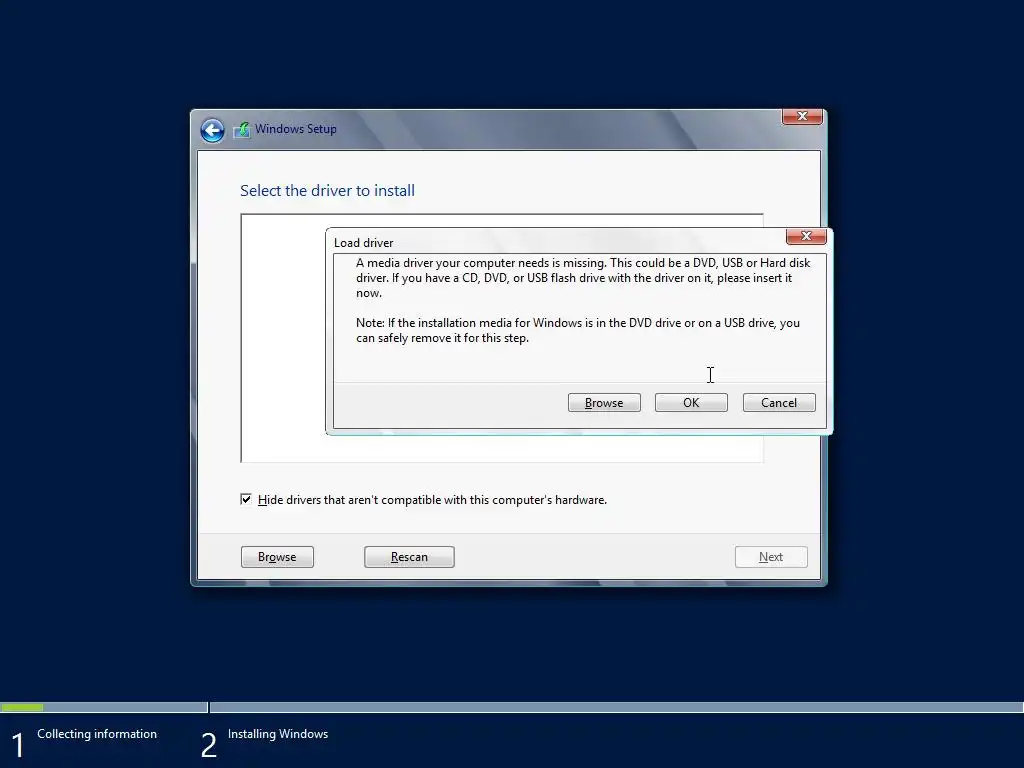
Task: Uncheck Hide drivers that aren't compatible
Action: click(x=246, y=500)
